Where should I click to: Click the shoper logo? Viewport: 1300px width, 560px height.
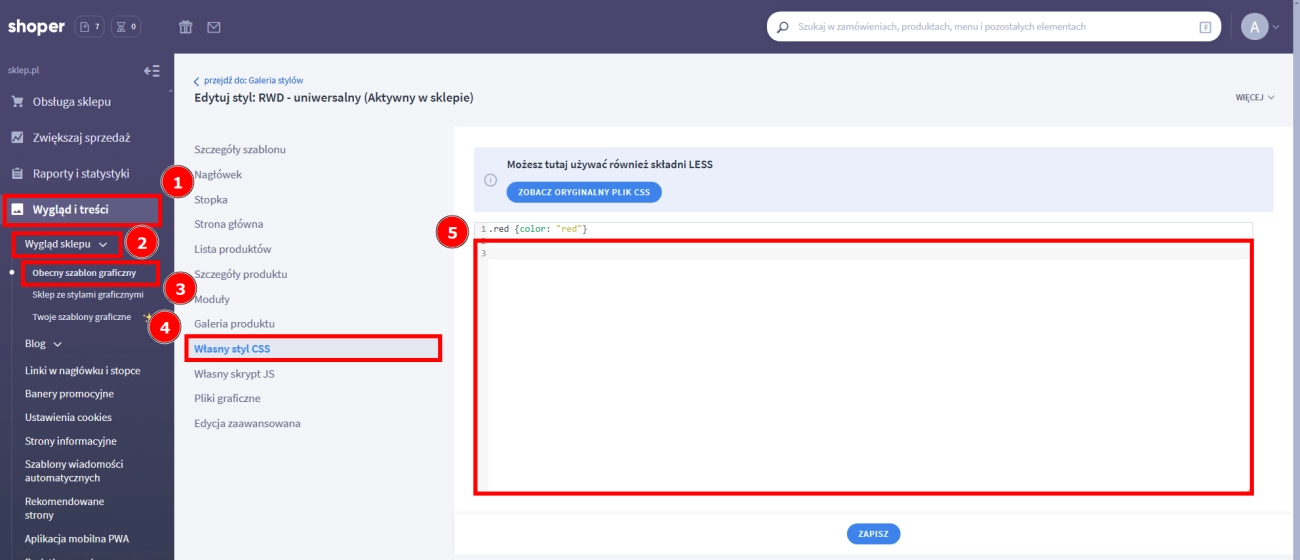point(35,27)
